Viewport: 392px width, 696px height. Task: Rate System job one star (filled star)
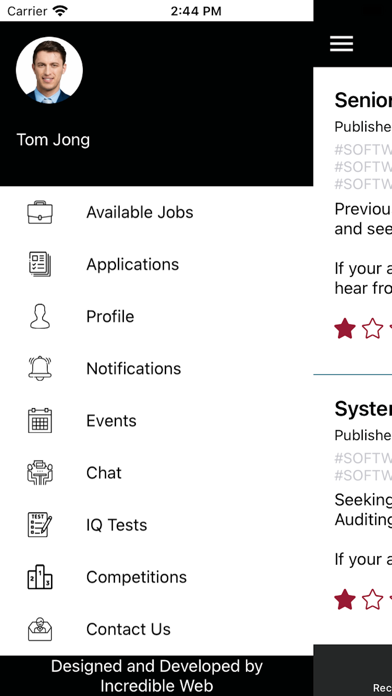(345, 600)
